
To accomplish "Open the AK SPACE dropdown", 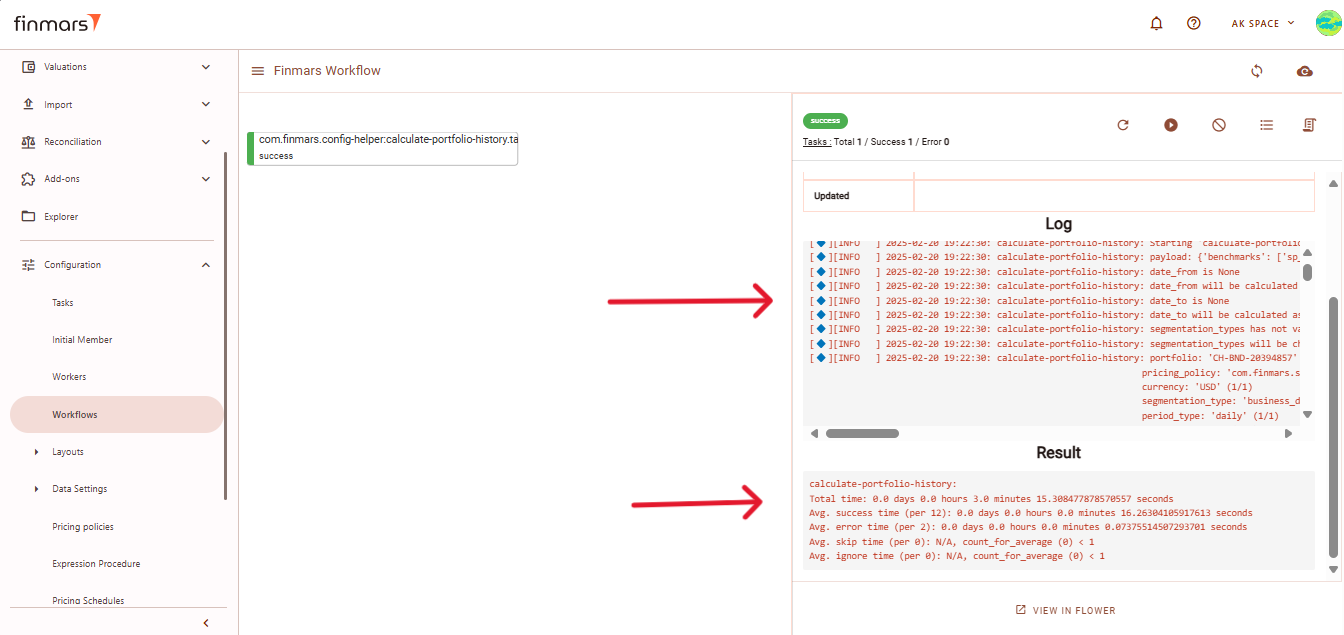I will pyautogui.click(x=1263, y=23).
